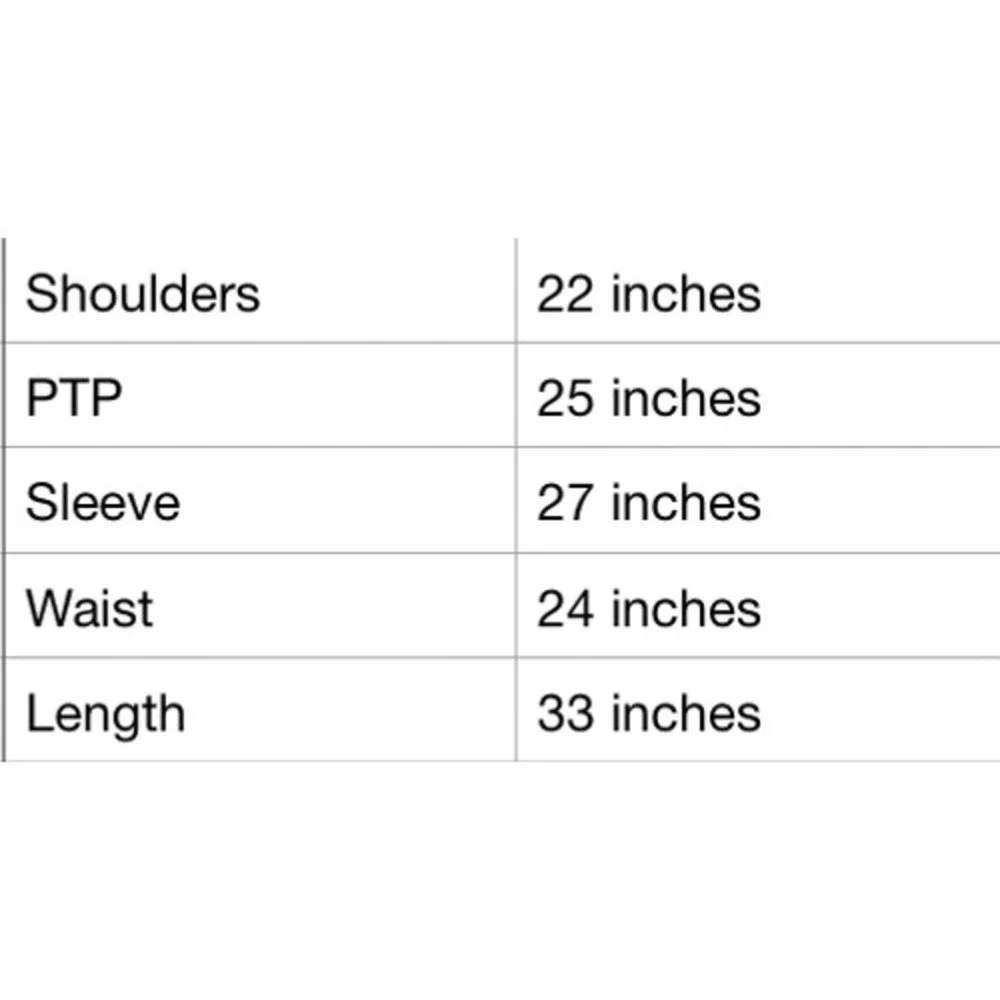Image resolution: width=1000 pixels, height=1000 pixels.
Task: Click the Waist label cell
Action: tap(260, 605)
